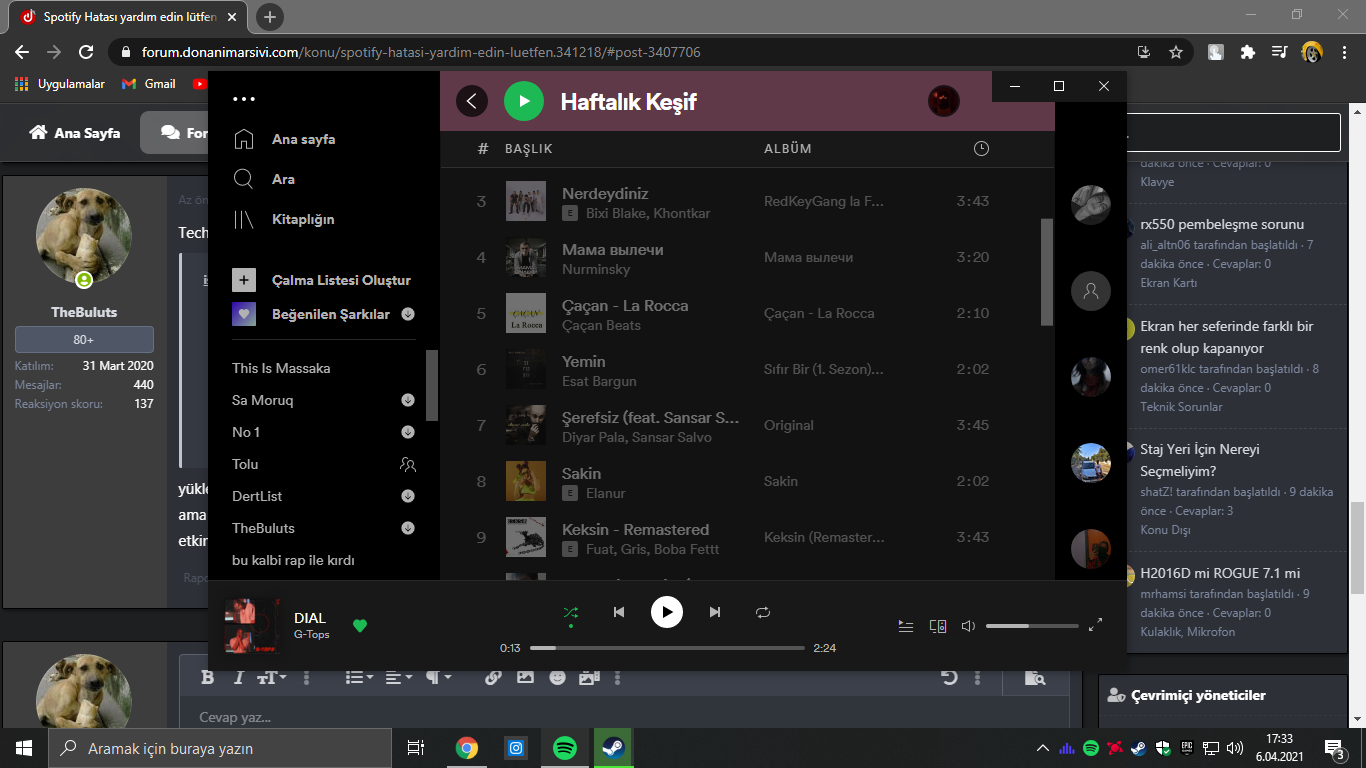Sort tracks by the duration clock icon

(981, 149)
